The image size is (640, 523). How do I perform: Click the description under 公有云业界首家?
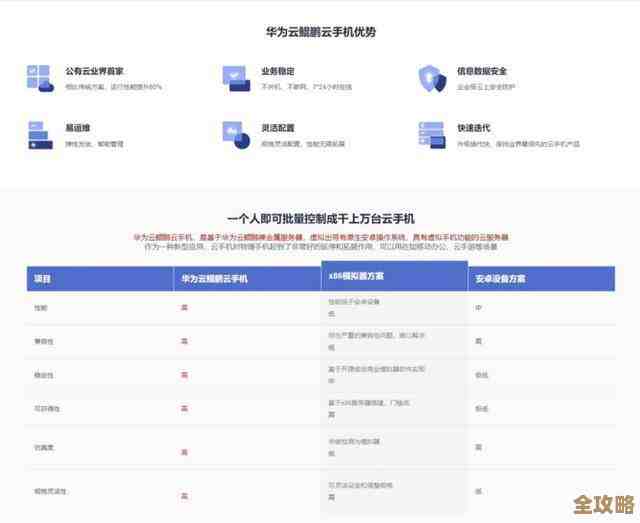(113, 87)
